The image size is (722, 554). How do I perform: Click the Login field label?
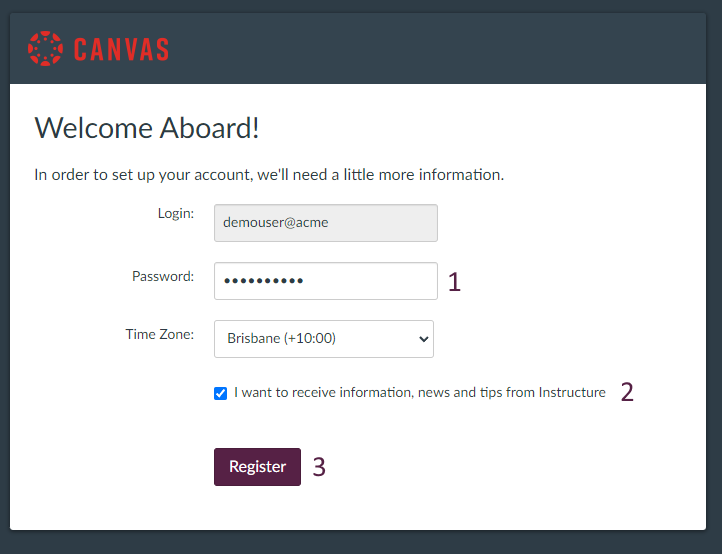tap(175, 213)
